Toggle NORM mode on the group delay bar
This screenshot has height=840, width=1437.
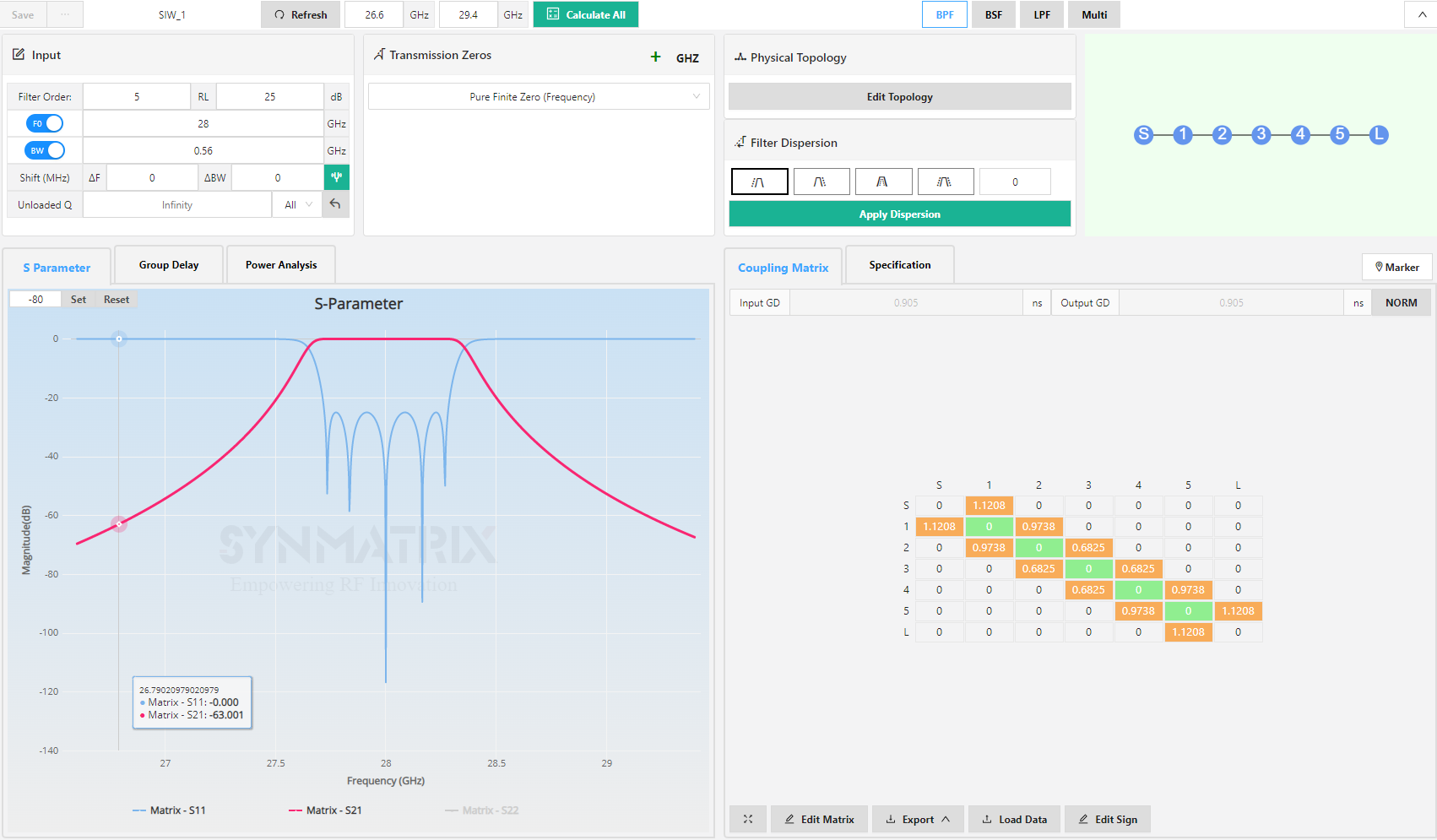click(1401, 301)
